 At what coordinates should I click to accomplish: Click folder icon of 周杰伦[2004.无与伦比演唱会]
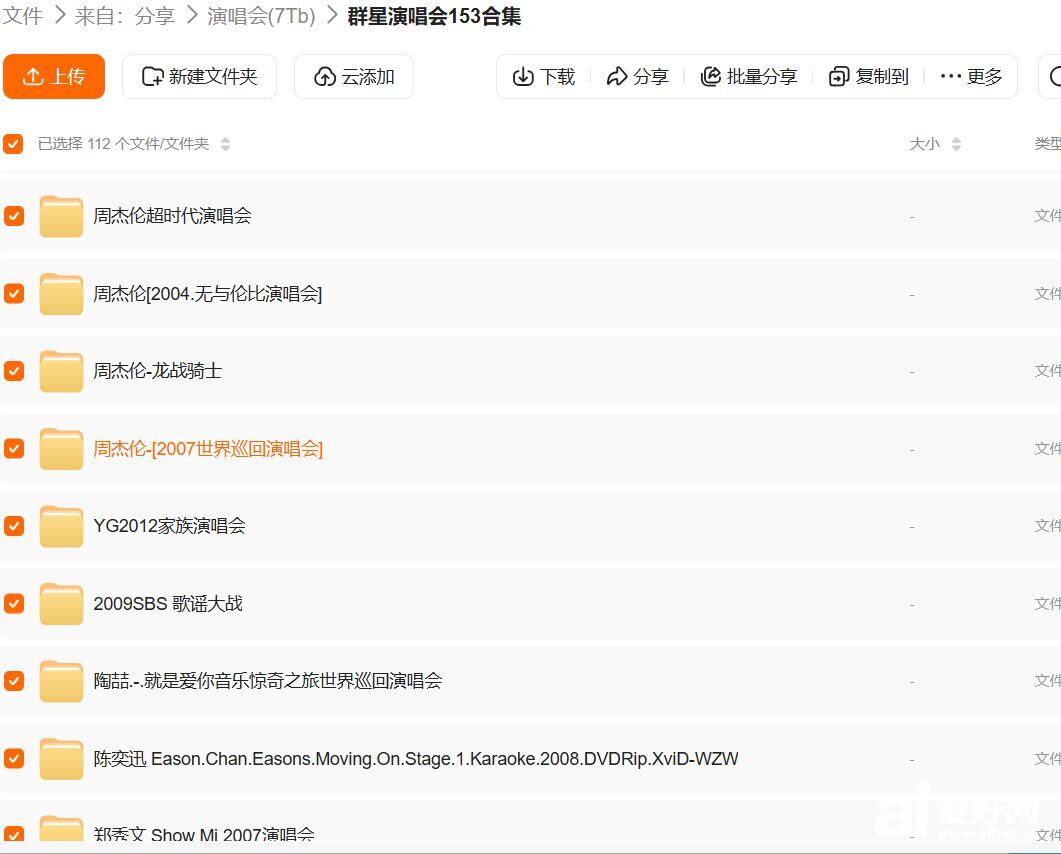point(61,293)
